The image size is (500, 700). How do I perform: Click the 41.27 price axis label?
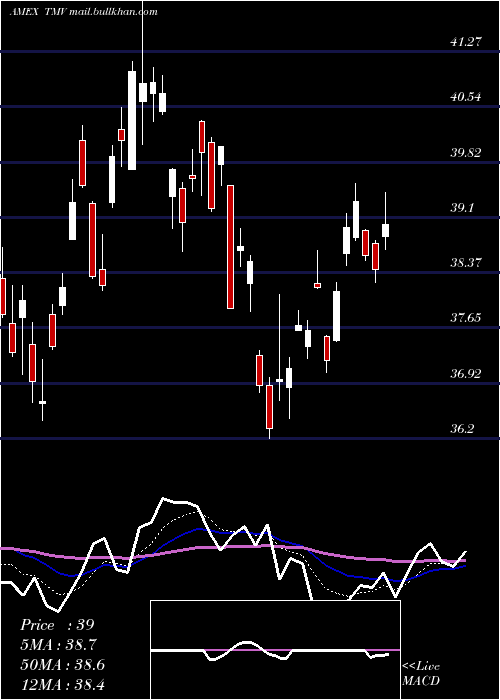click(x=466, y=42)
